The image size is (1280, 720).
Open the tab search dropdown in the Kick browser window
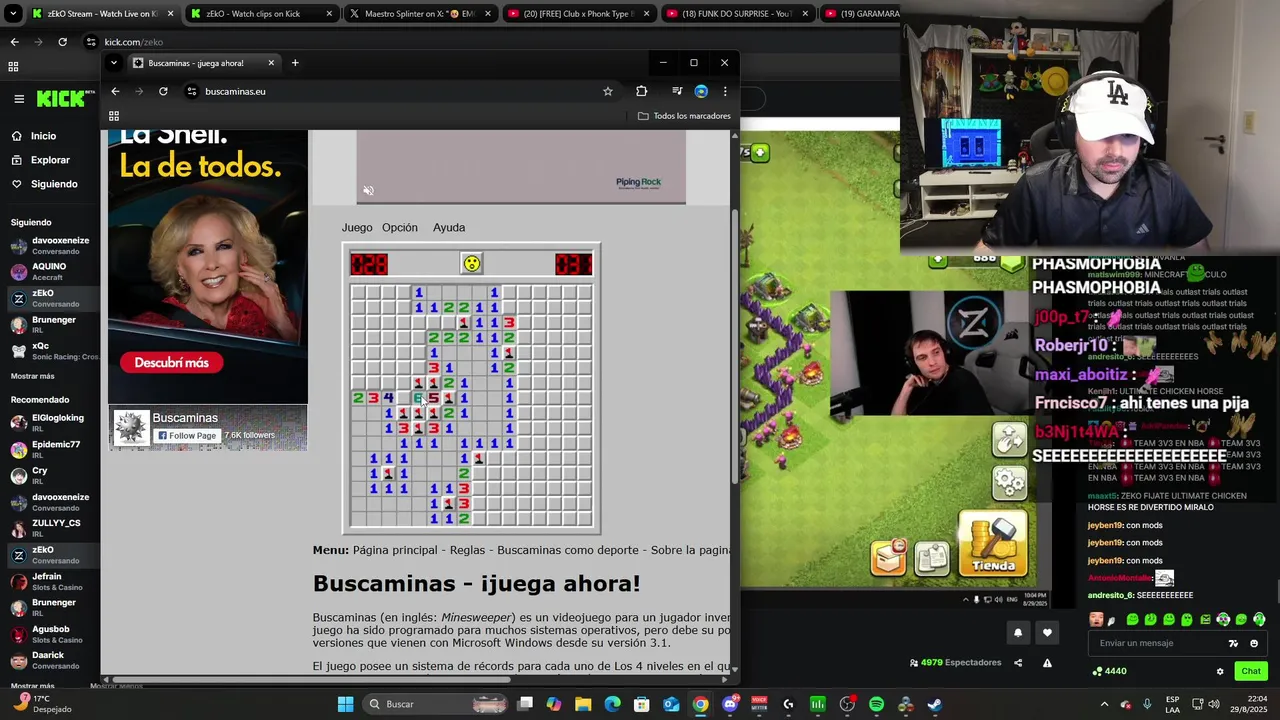(x=13, y=14)
